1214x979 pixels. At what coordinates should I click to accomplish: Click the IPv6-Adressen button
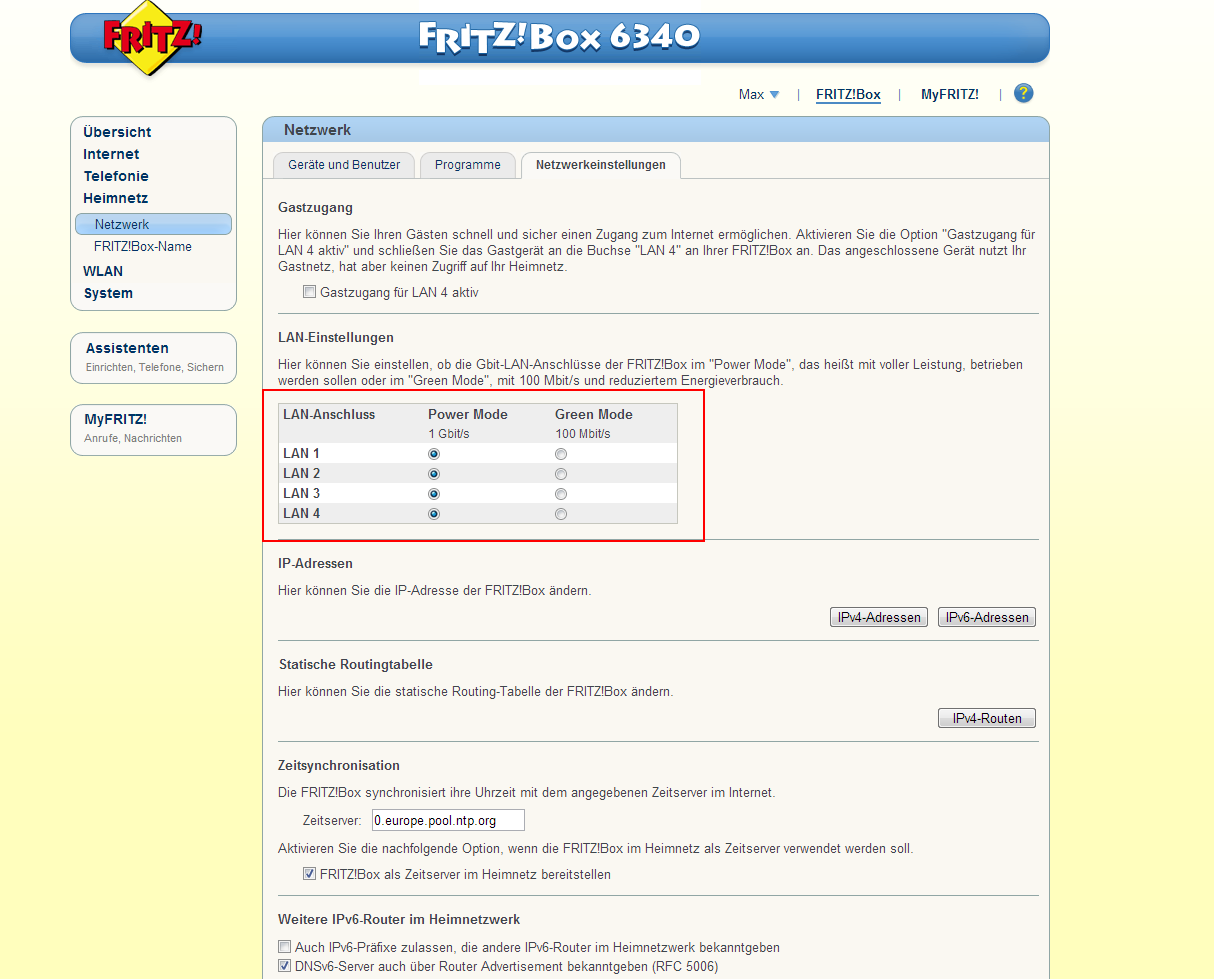click(987, 617)
